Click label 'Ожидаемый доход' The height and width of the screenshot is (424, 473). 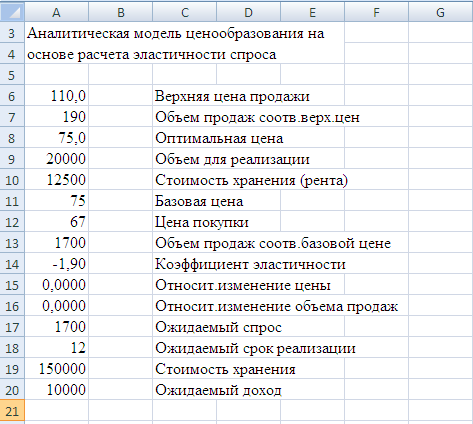tap(218, 390)
